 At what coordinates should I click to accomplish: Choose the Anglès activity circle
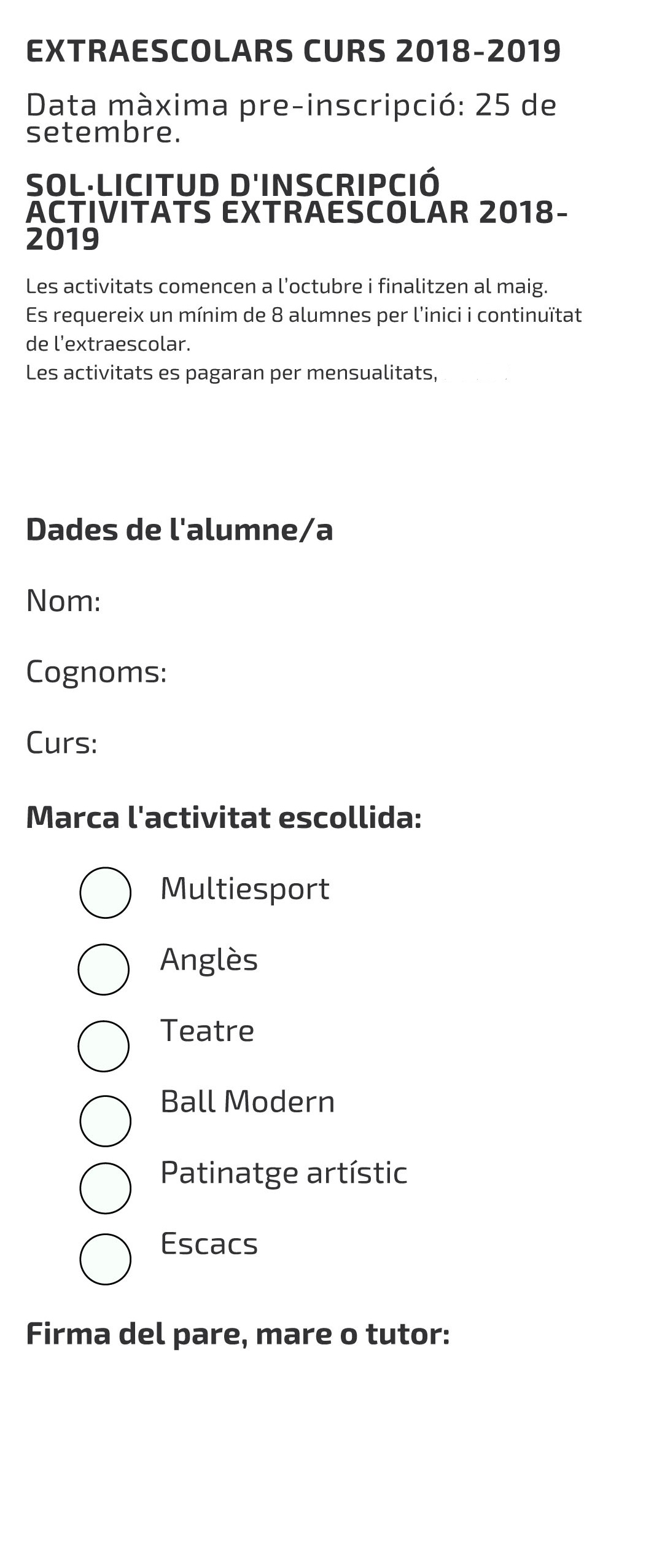pos(103,969)
